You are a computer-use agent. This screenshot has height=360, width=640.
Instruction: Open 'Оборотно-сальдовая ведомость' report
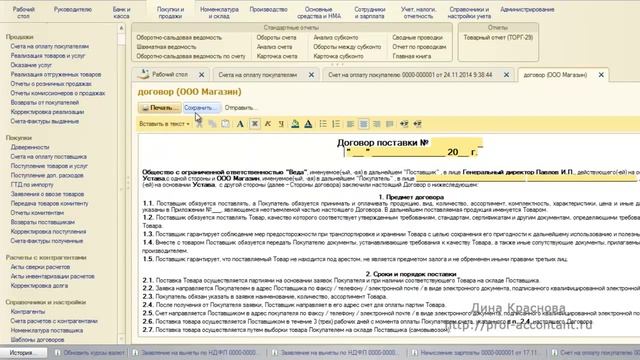point(179,37)
